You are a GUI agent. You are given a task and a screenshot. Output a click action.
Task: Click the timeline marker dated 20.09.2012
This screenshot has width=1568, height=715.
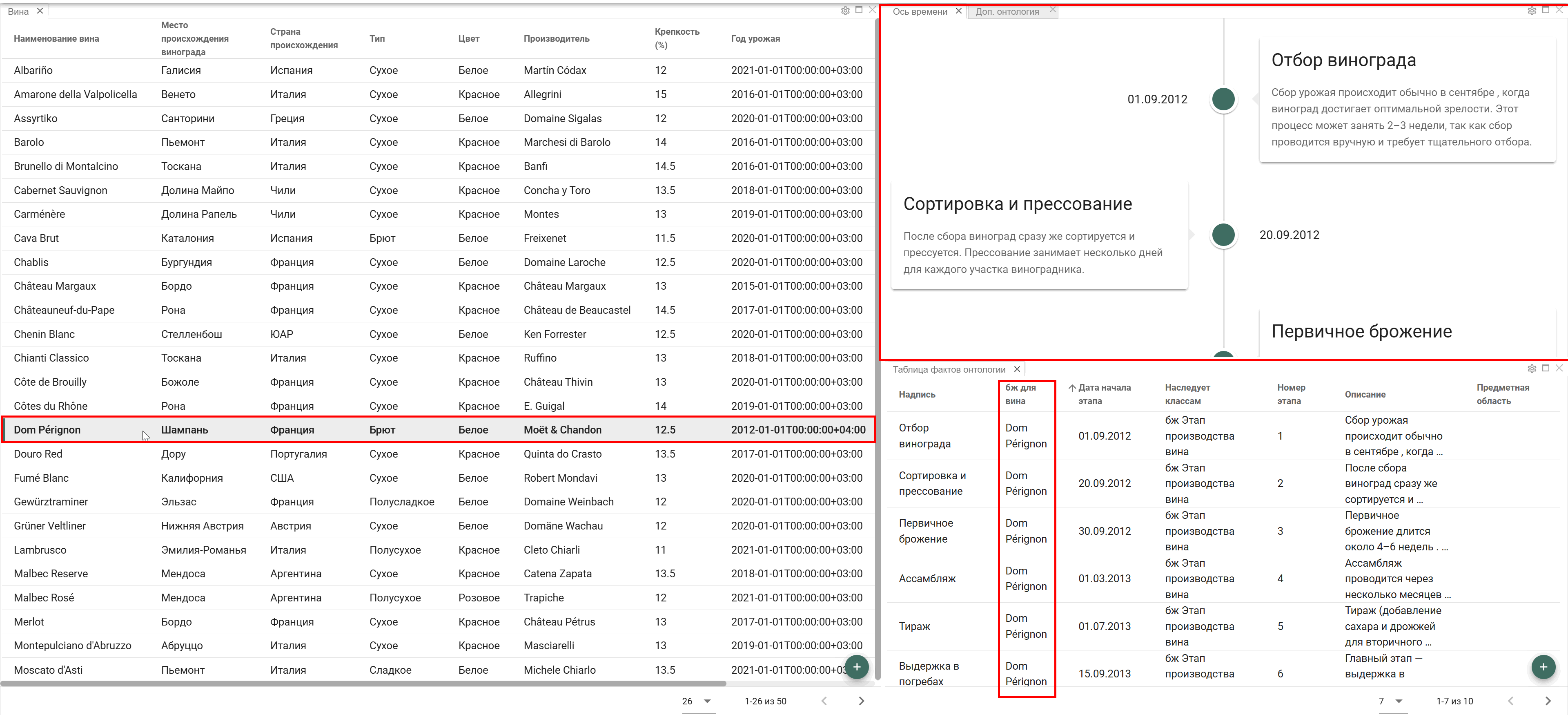tap(1223, 235)
